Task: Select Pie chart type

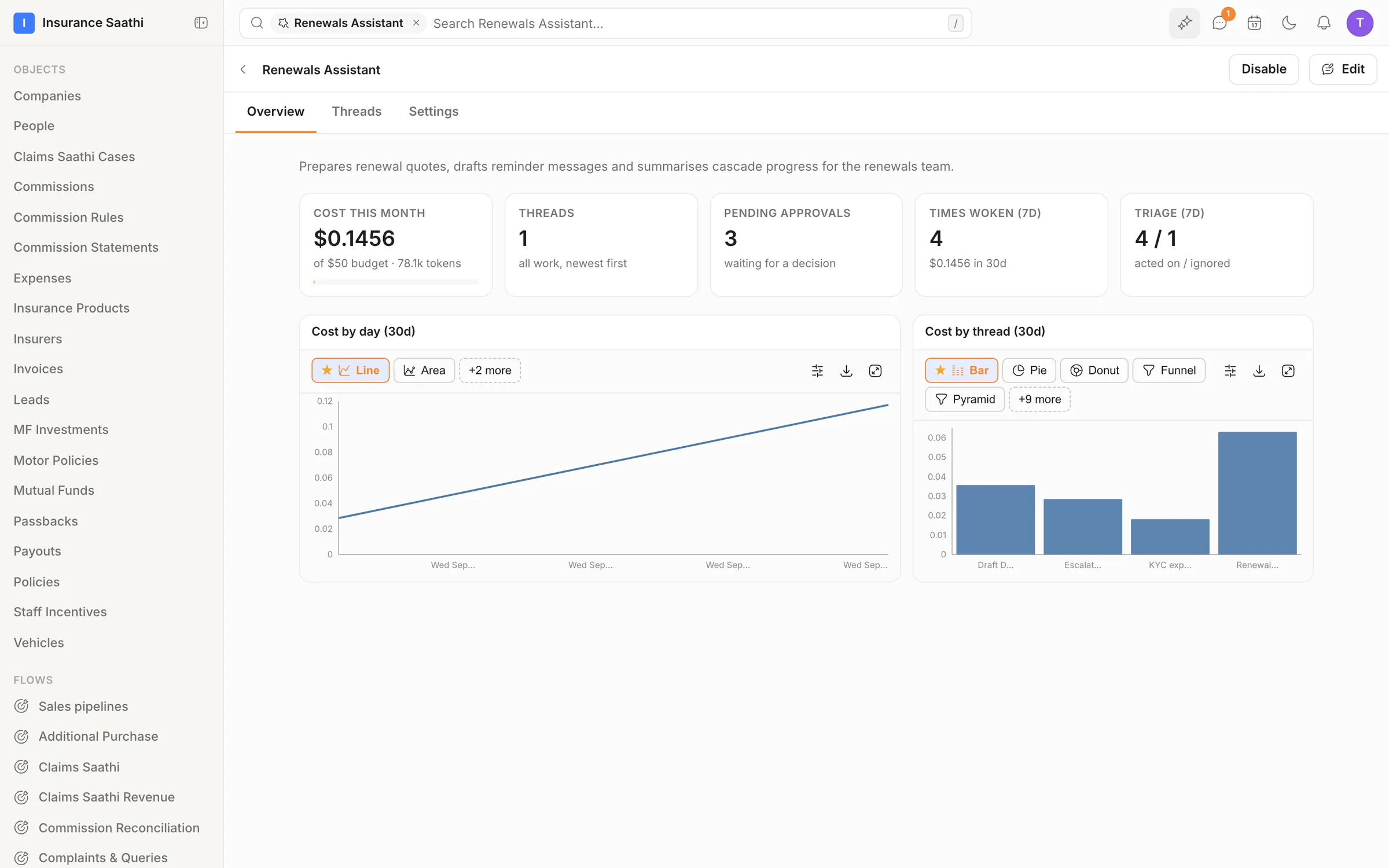Action: [1029, 370]
